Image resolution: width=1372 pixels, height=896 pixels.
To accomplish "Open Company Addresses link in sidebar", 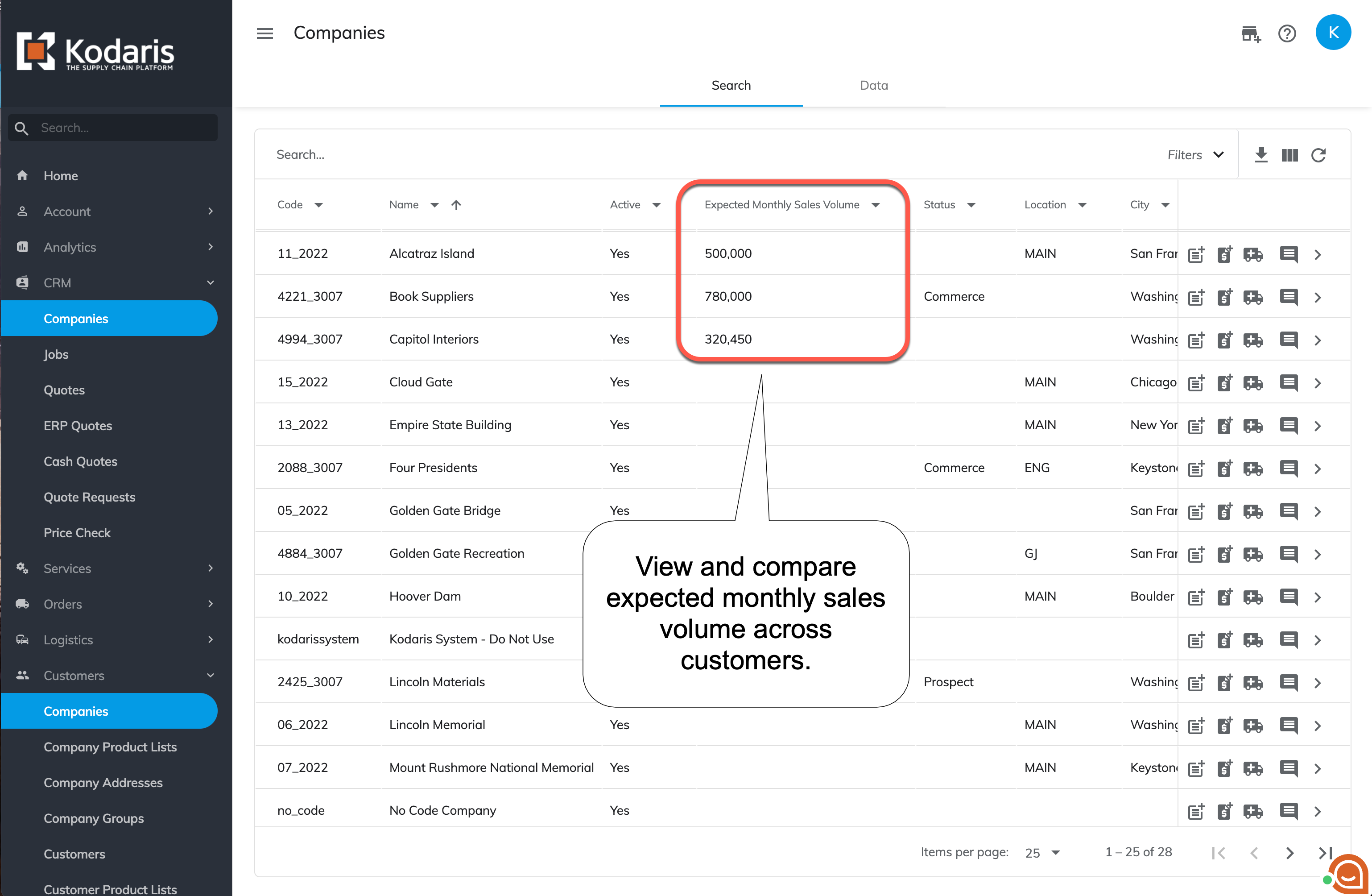I will click(x=103, y=782).
